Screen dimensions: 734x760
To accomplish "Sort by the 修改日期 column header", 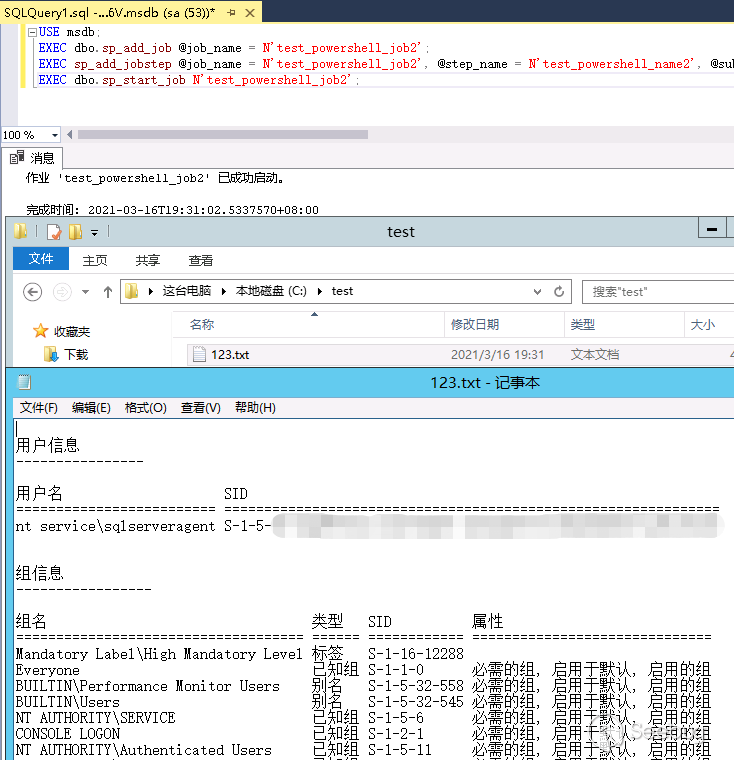I will pos(504,325).
